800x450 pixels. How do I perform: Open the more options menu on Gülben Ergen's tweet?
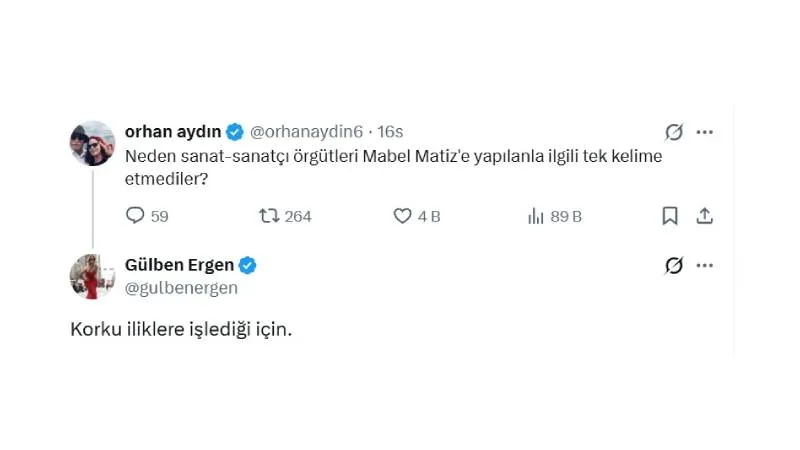[704, 265]
